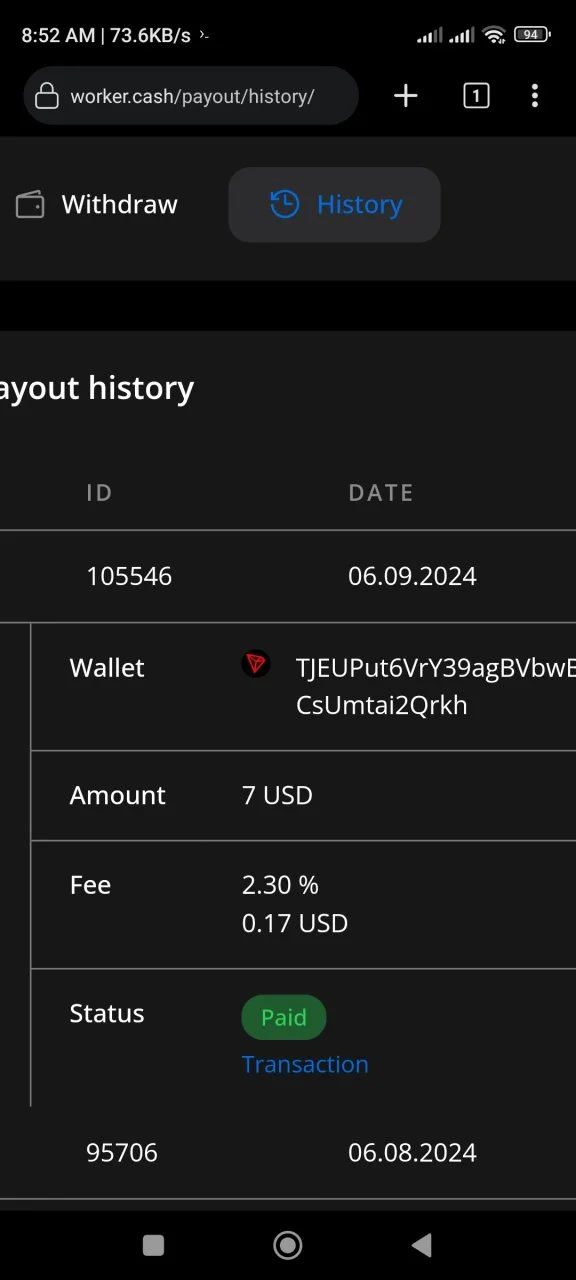Tap the Android back triangle button
Image resolution: width=576 pixels, height=1280 pixels.
422,1245
